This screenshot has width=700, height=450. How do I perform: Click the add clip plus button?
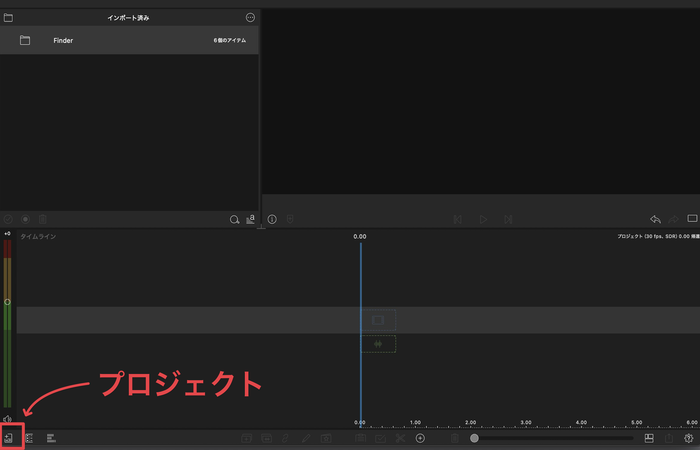pyautogui.click(x=420, y=438)
